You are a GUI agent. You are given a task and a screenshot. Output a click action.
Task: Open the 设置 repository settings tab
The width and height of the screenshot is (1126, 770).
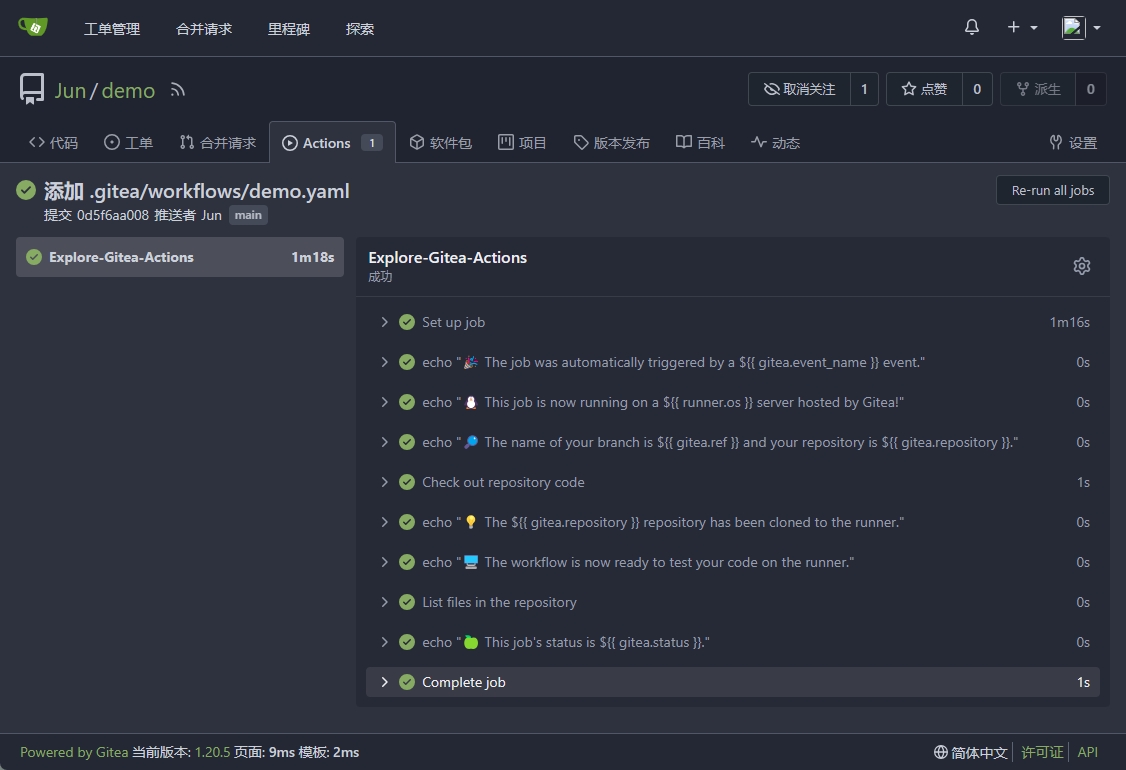click(x=1073, y=143)
